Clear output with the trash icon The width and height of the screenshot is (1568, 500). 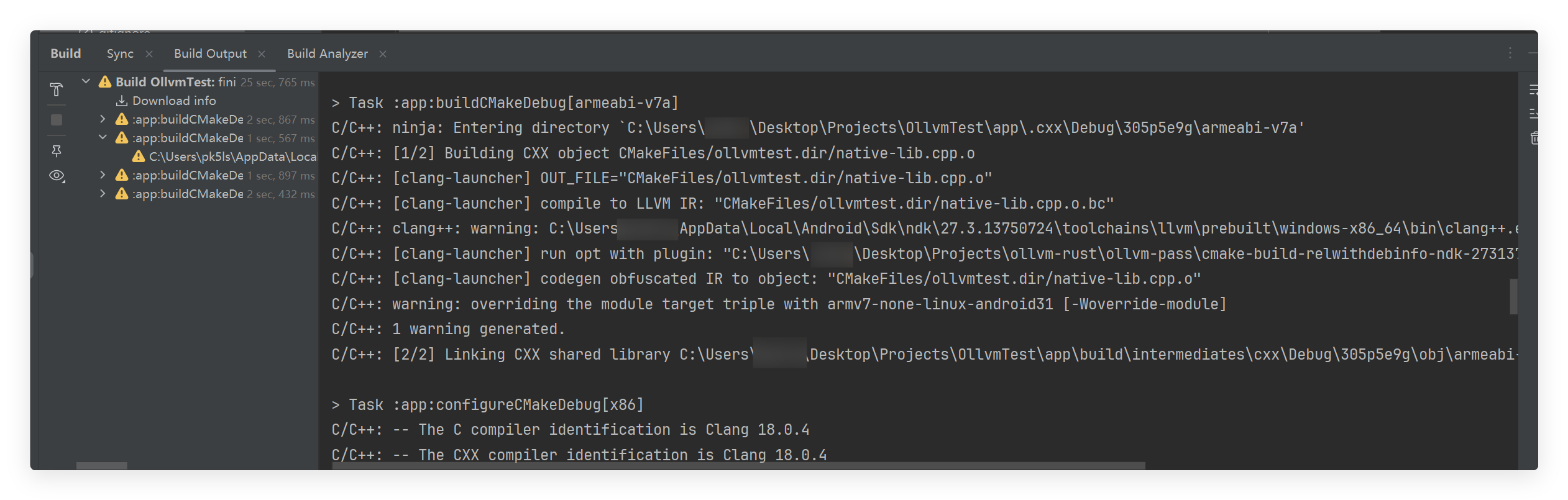click(x=1534, y=138)
